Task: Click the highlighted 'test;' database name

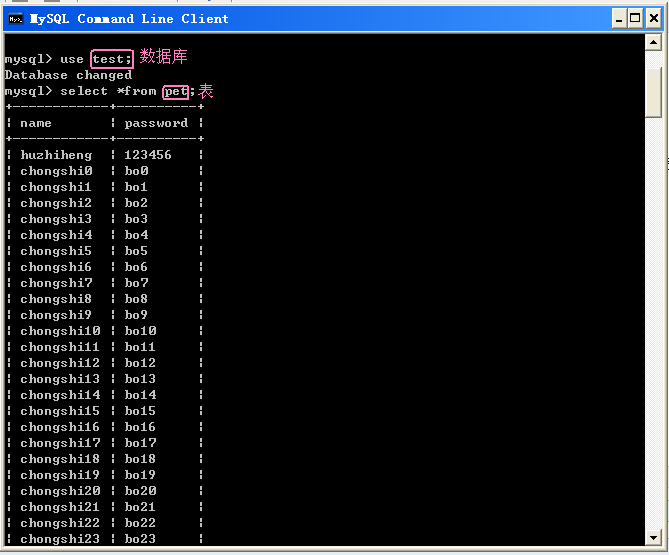Action: (x=111, y=59)
